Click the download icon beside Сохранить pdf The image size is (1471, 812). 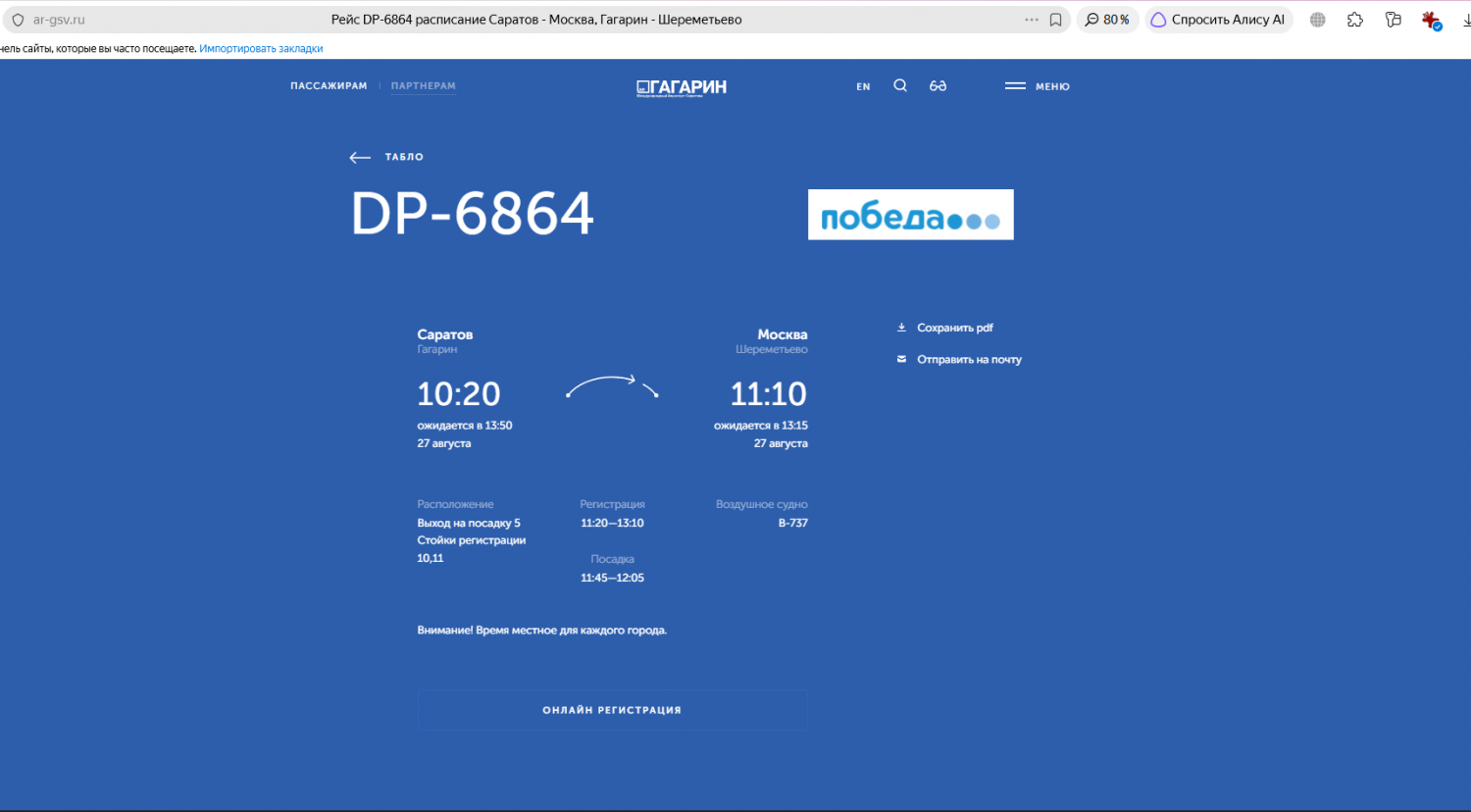(x=901, y=328)
